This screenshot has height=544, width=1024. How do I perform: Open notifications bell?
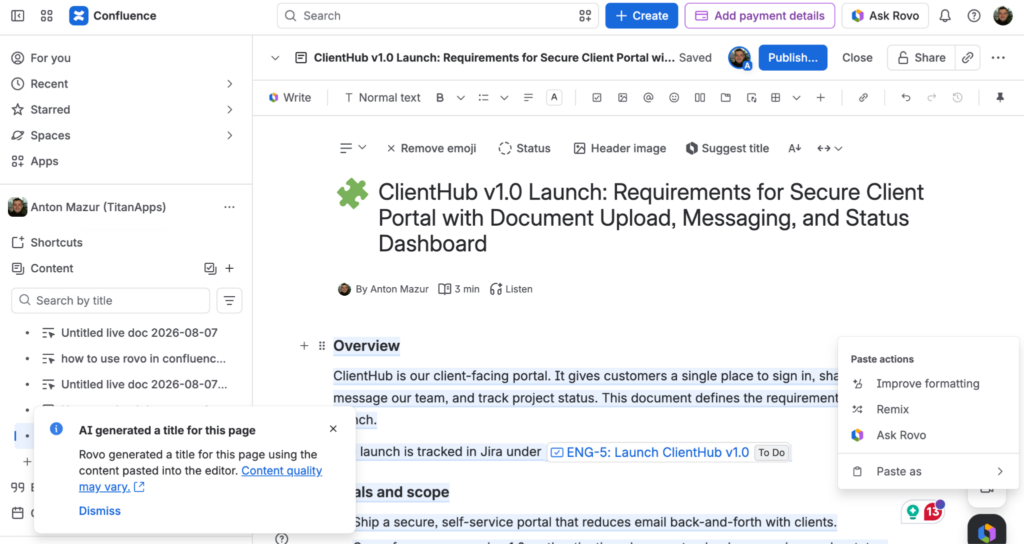945,16
